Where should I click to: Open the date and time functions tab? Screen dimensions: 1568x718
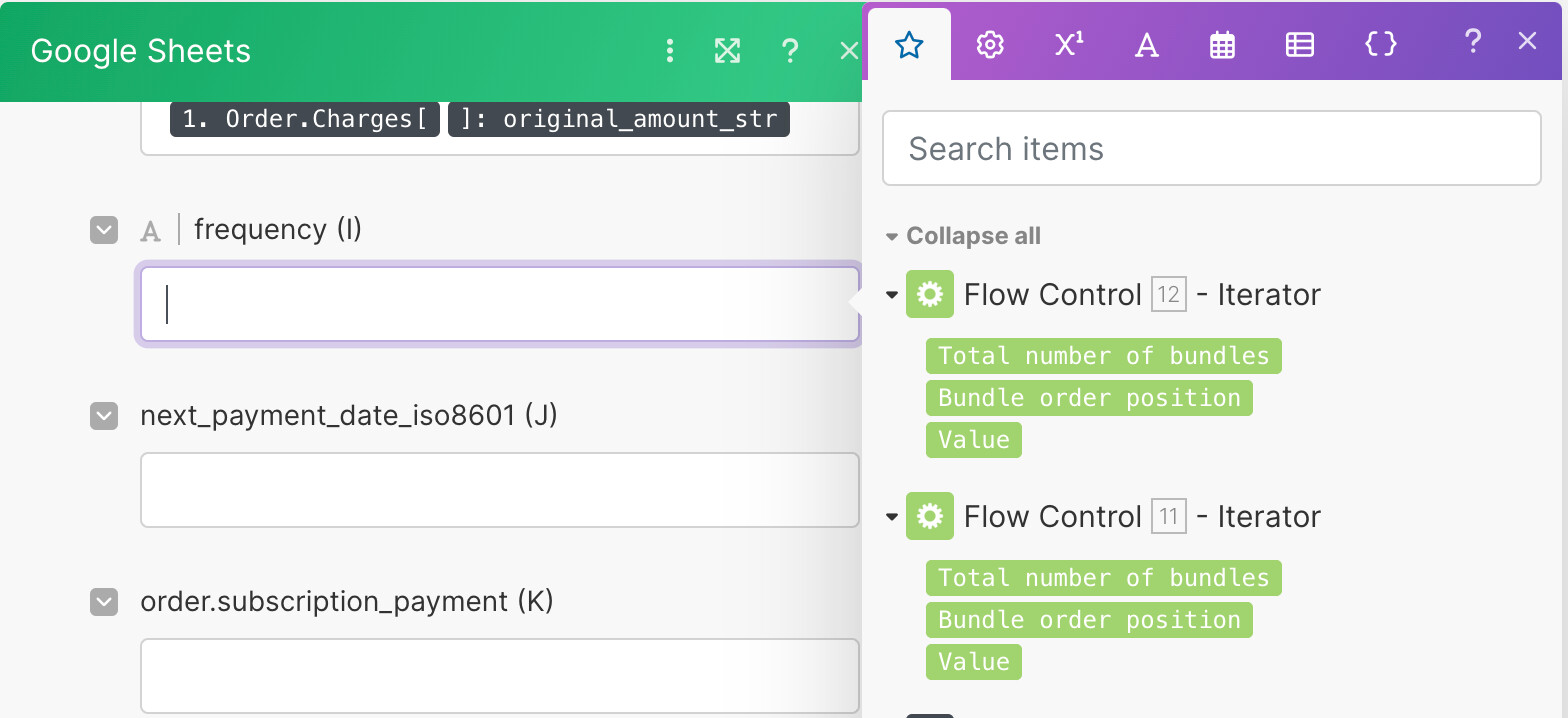pyautogui.click(x=1222, y=45)
